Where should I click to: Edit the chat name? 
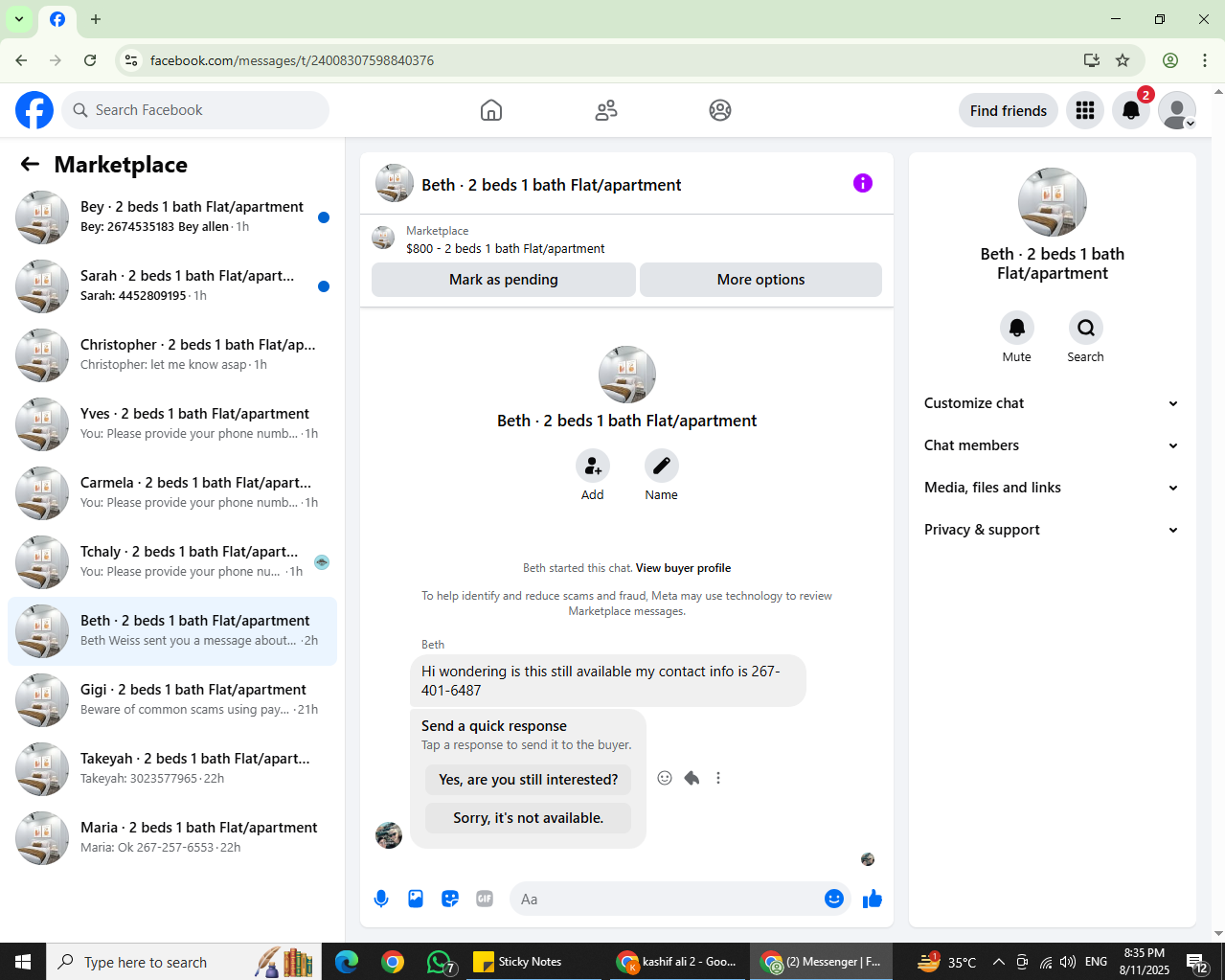tap(662, 467)
